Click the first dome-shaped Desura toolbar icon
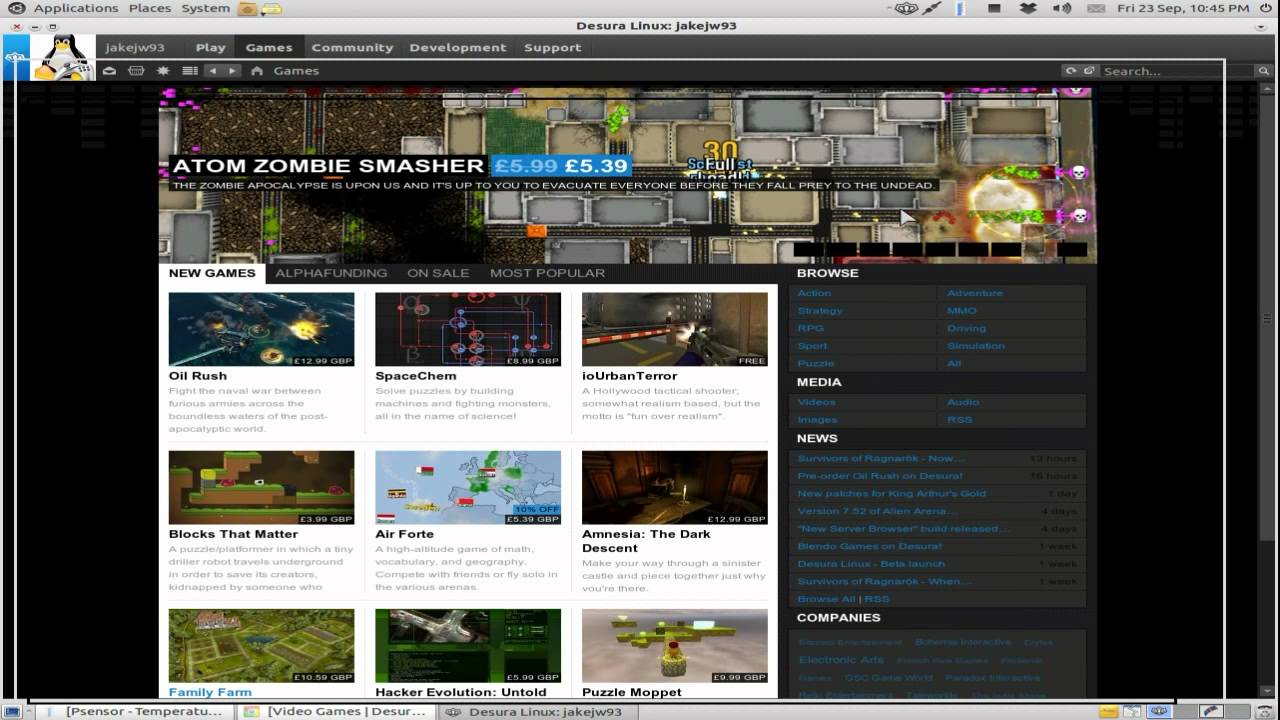Image resolution: width=1280 pixels, height=720 pixels. coord(109,71)
